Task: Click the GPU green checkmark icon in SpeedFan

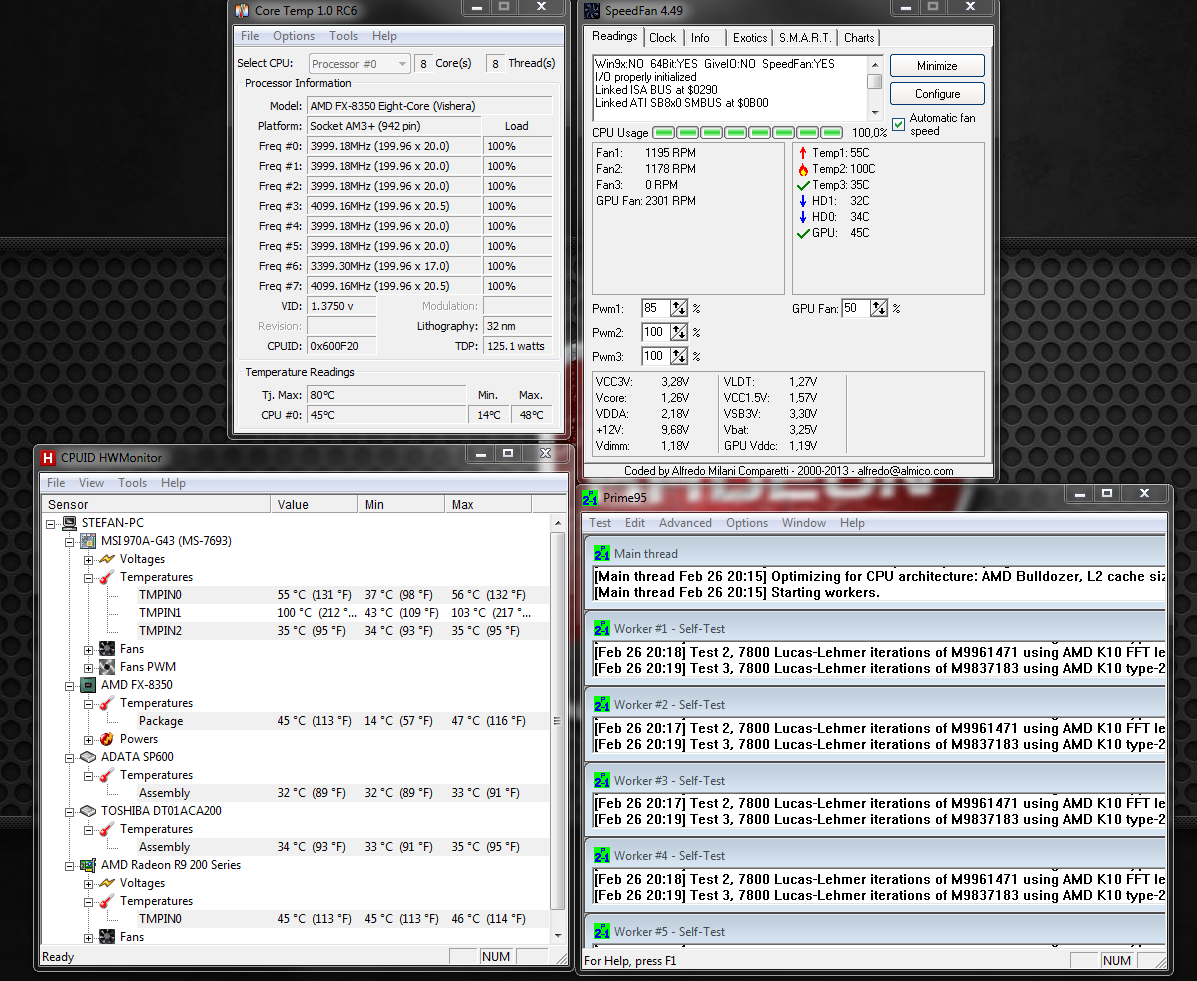Action: [x=803, y=233]
